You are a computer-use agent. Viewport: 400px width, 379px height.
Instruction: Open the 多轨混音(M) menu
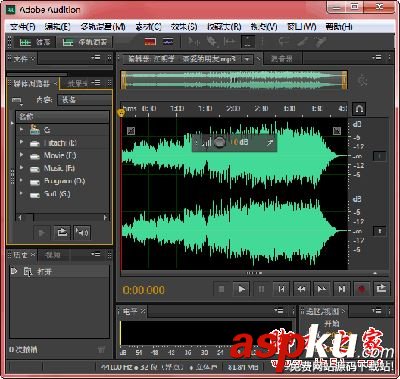click(103, 26)
